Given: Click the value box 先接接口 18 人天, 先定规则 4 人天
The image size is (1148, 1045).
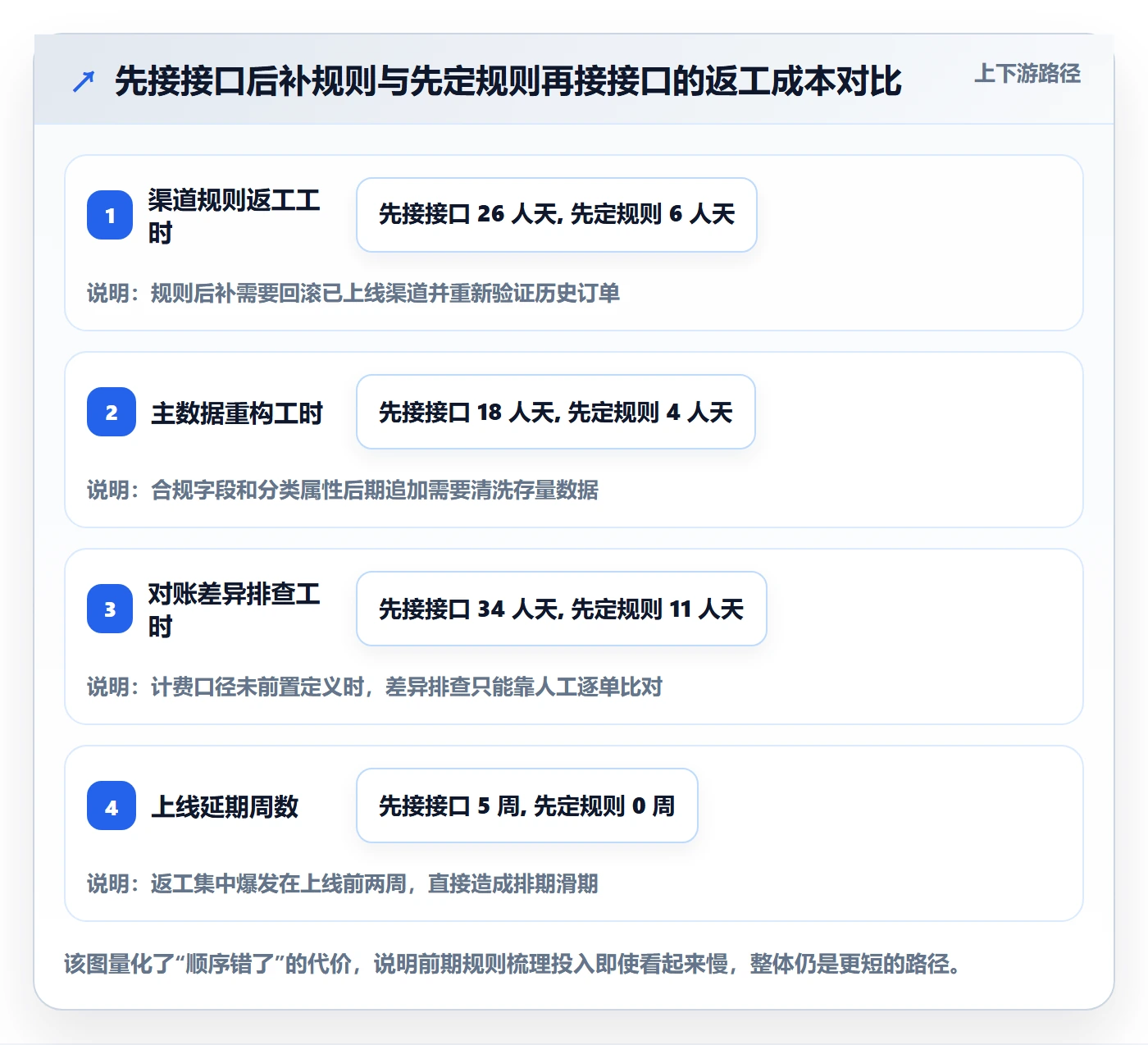Looking at the screenshot, I should coord(556,412).
